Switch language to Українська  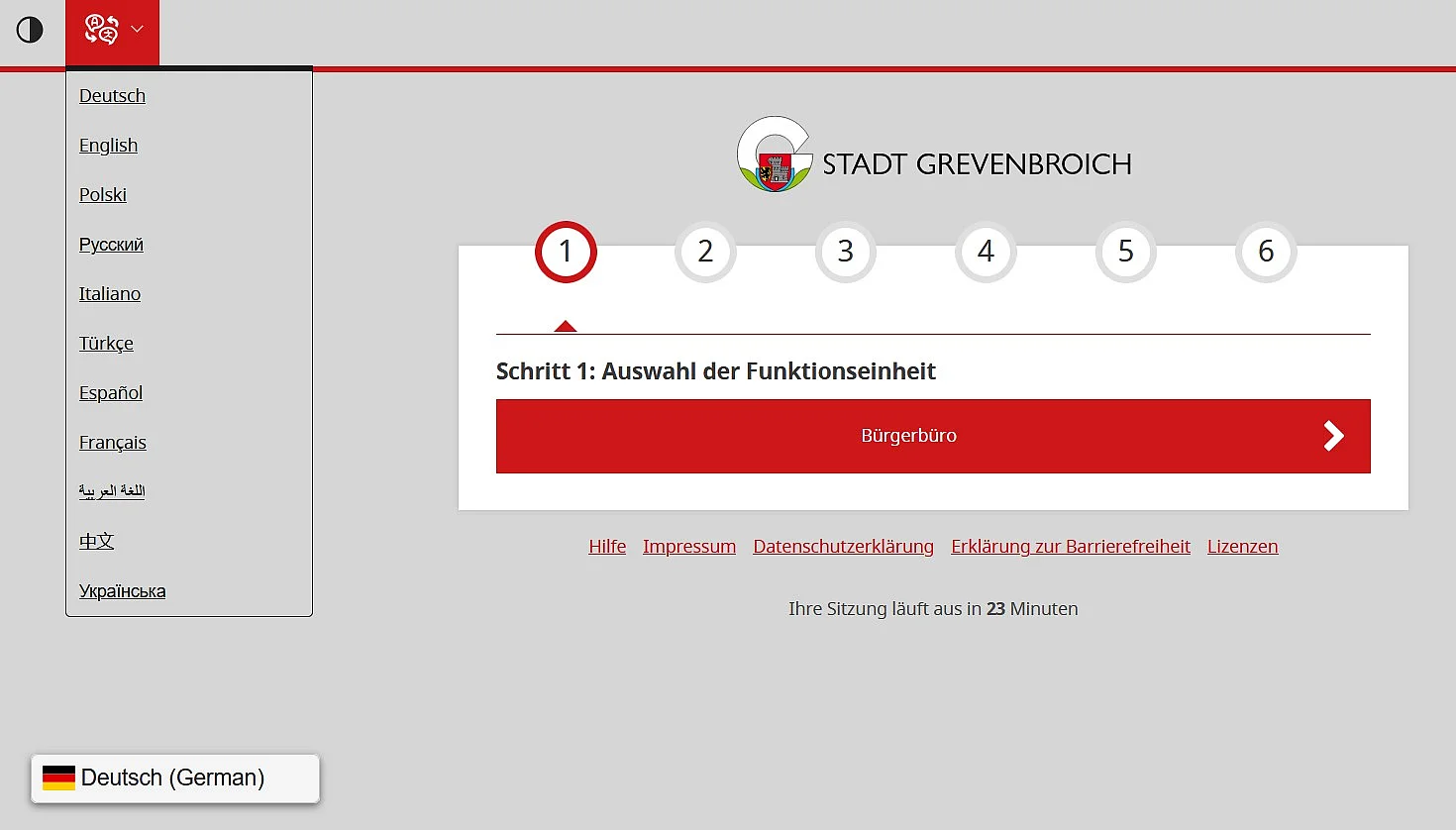click(x=123, y=591)
